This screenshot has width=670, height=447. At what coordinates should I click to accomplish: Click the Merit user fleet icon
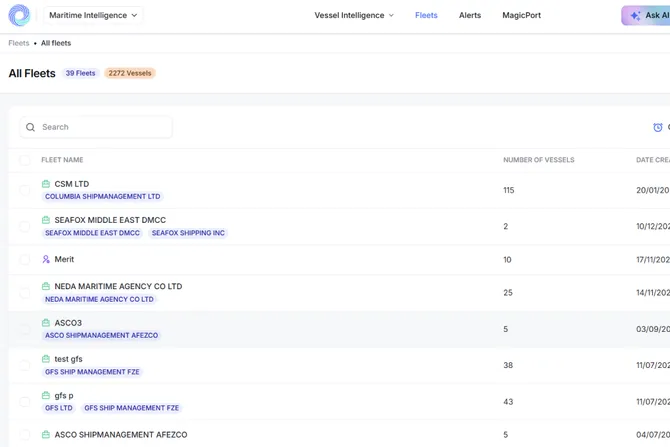point(46,259)
